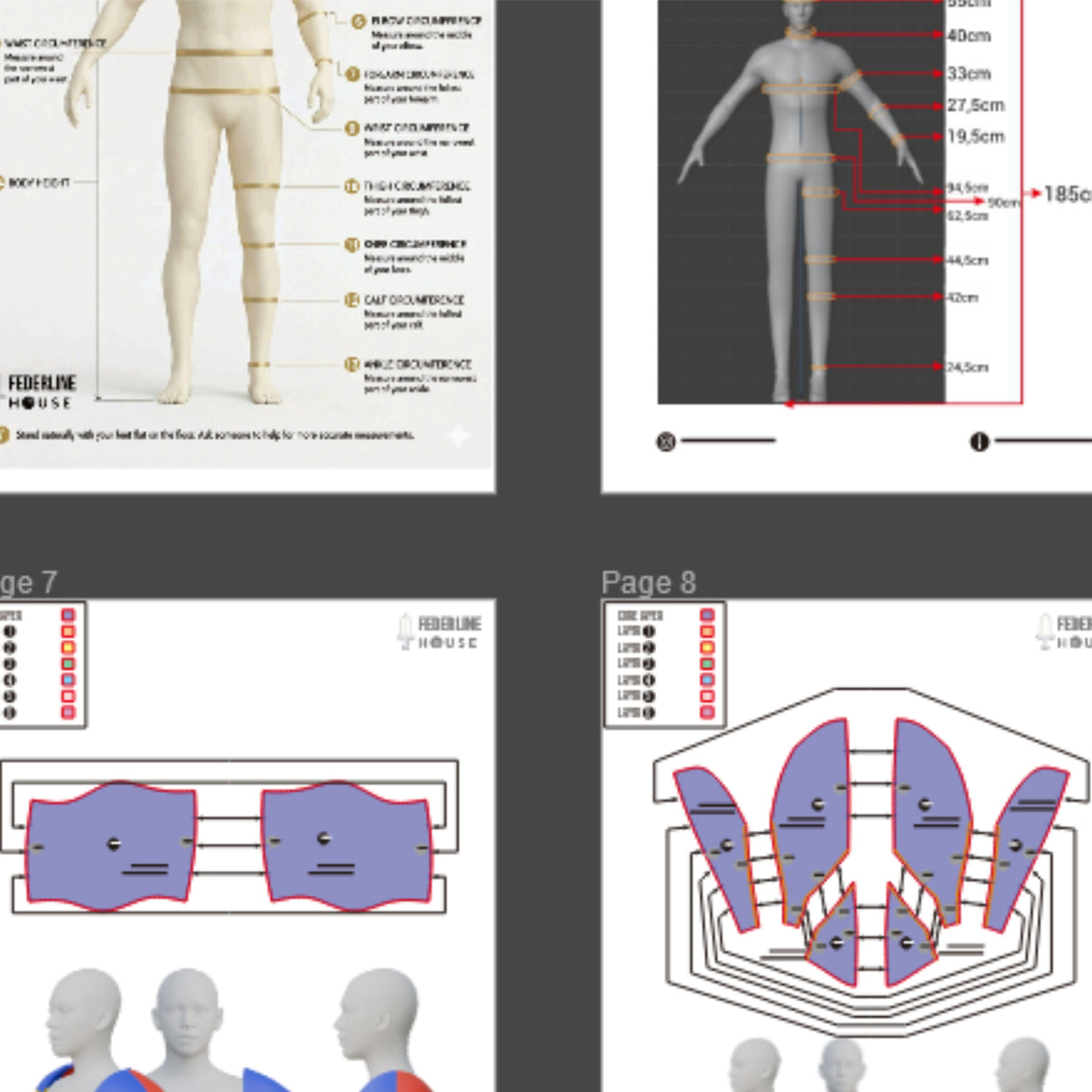This screenshot has height=1092, width=1092.
Task: Select the partly visible Page 7 label
Action: click(x=28, y=582)
